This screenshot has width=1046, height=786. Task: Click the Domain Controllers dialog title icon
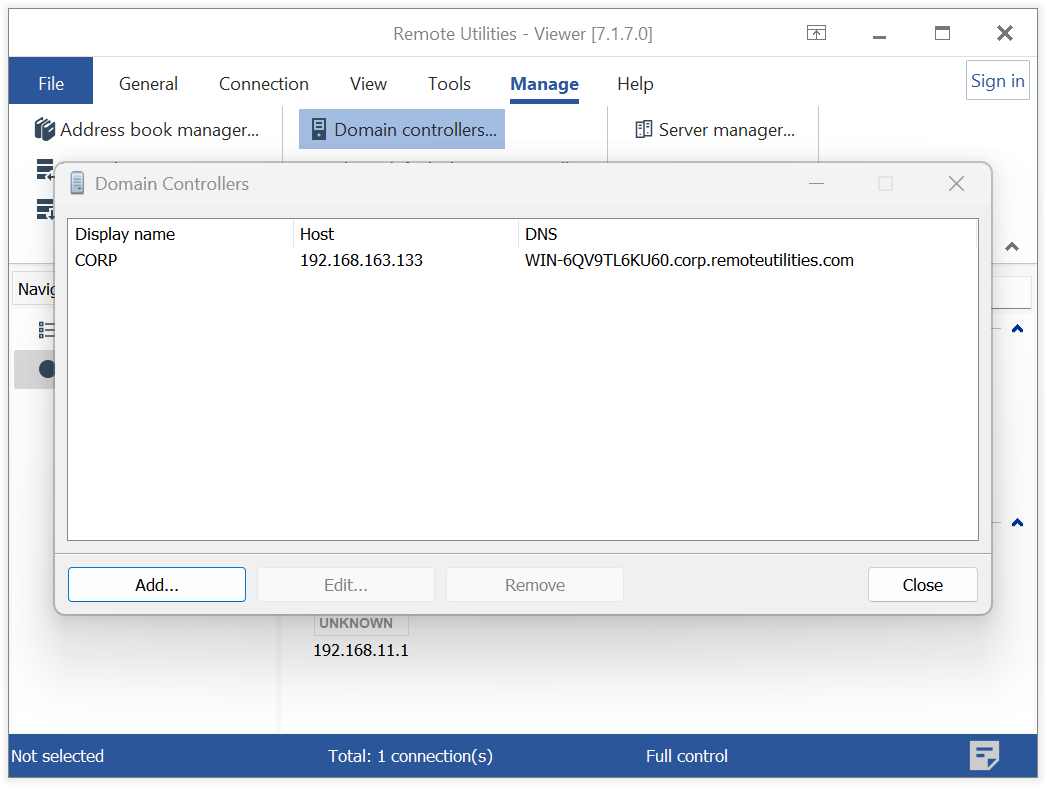tap(77, 184)
